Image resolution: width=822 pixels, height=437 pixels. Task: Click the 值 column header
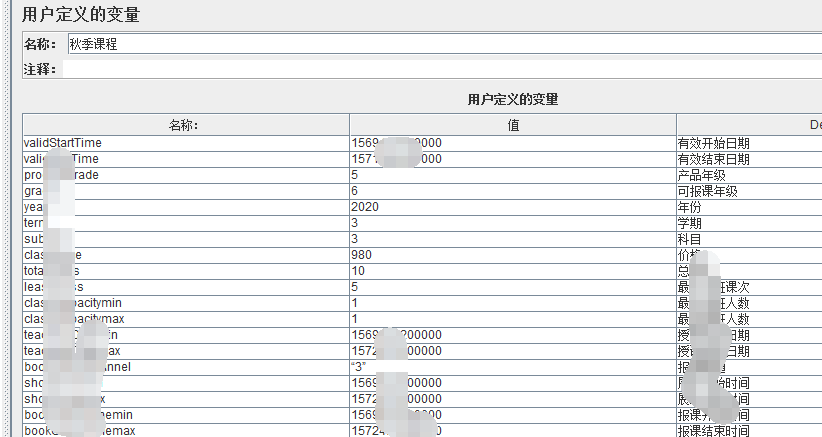[x=512, y=125]
